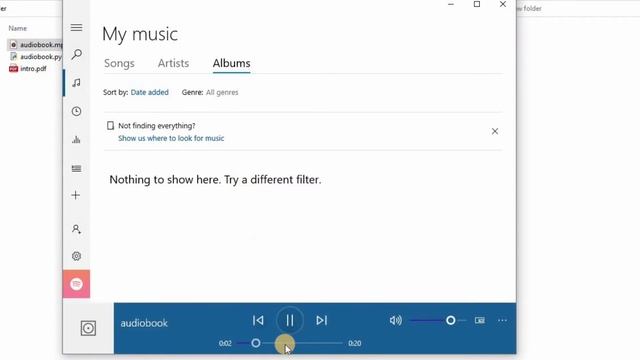Click the seek bar position handle
640x360 pixels.
click(x=256, y=343)
